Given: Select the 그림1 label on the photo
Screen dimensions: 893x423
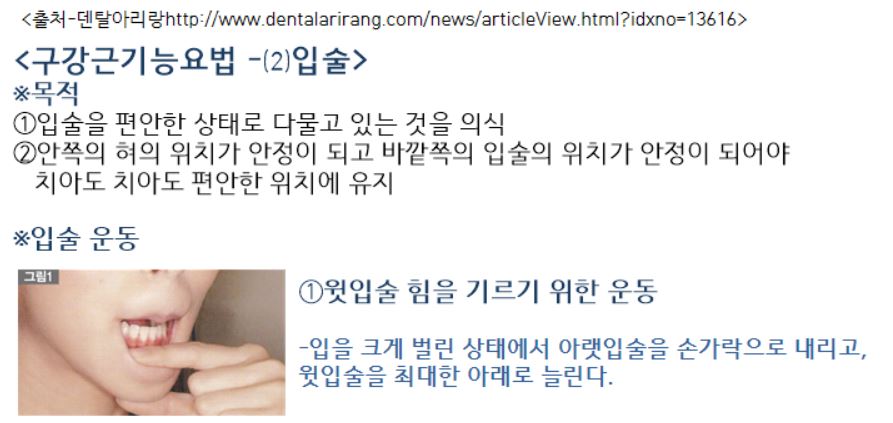Looking at the screenshot, I should [x=38, y=277].
